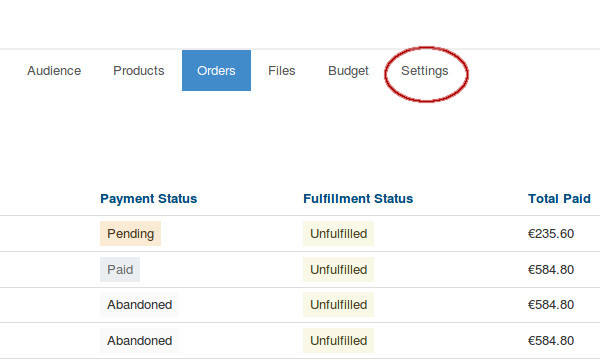Sort by Fulfillment Status column header
This screenshot has width=600, height=360.
pyautogui.click(x=358, y=199)
